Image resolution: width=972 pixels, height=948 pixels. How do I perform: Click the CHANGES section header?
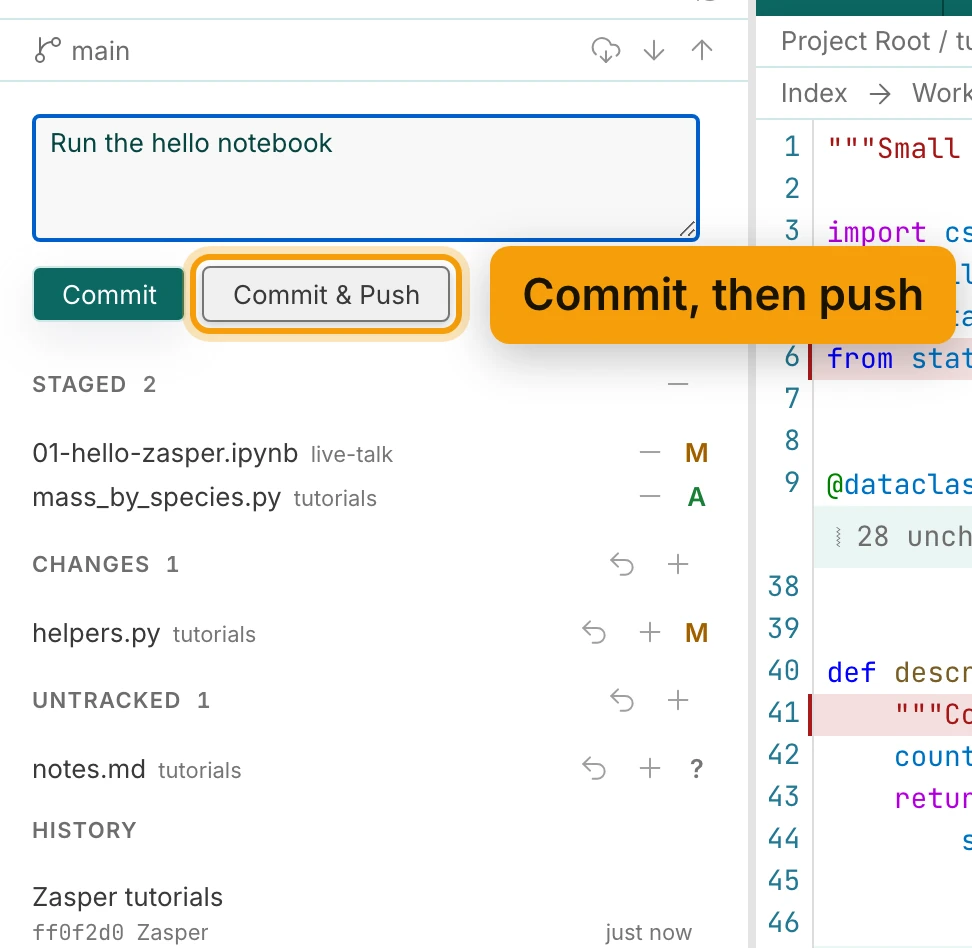click(91, 564)
